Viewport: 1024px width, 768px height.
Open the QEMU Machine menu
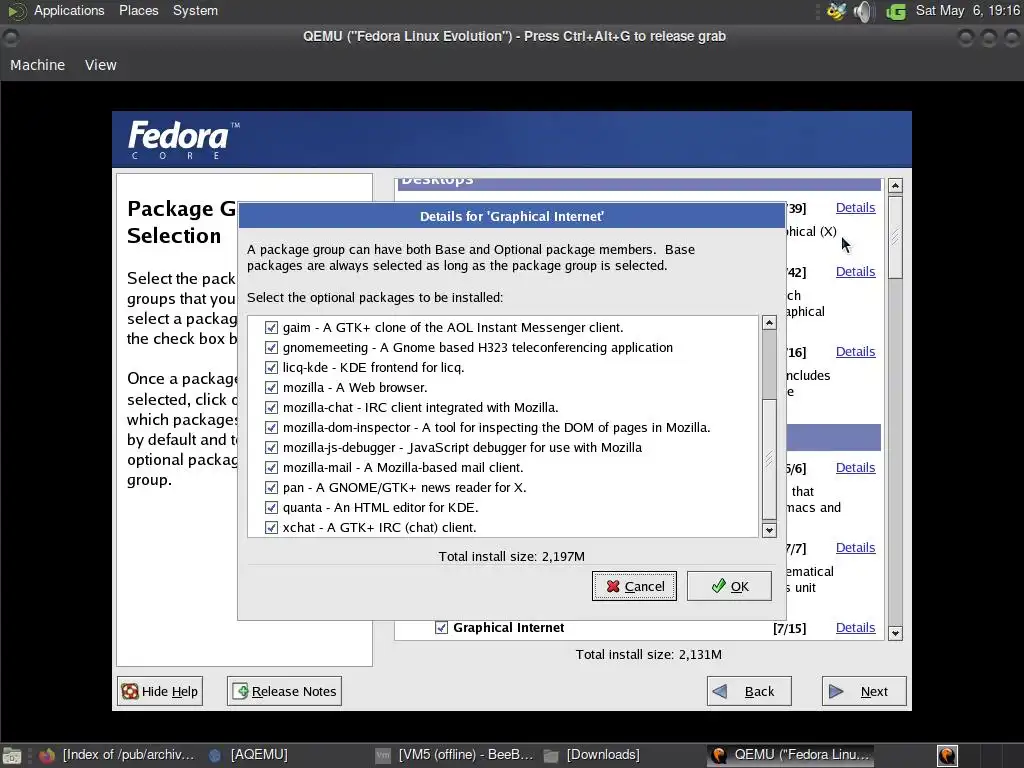coord(38,65)
